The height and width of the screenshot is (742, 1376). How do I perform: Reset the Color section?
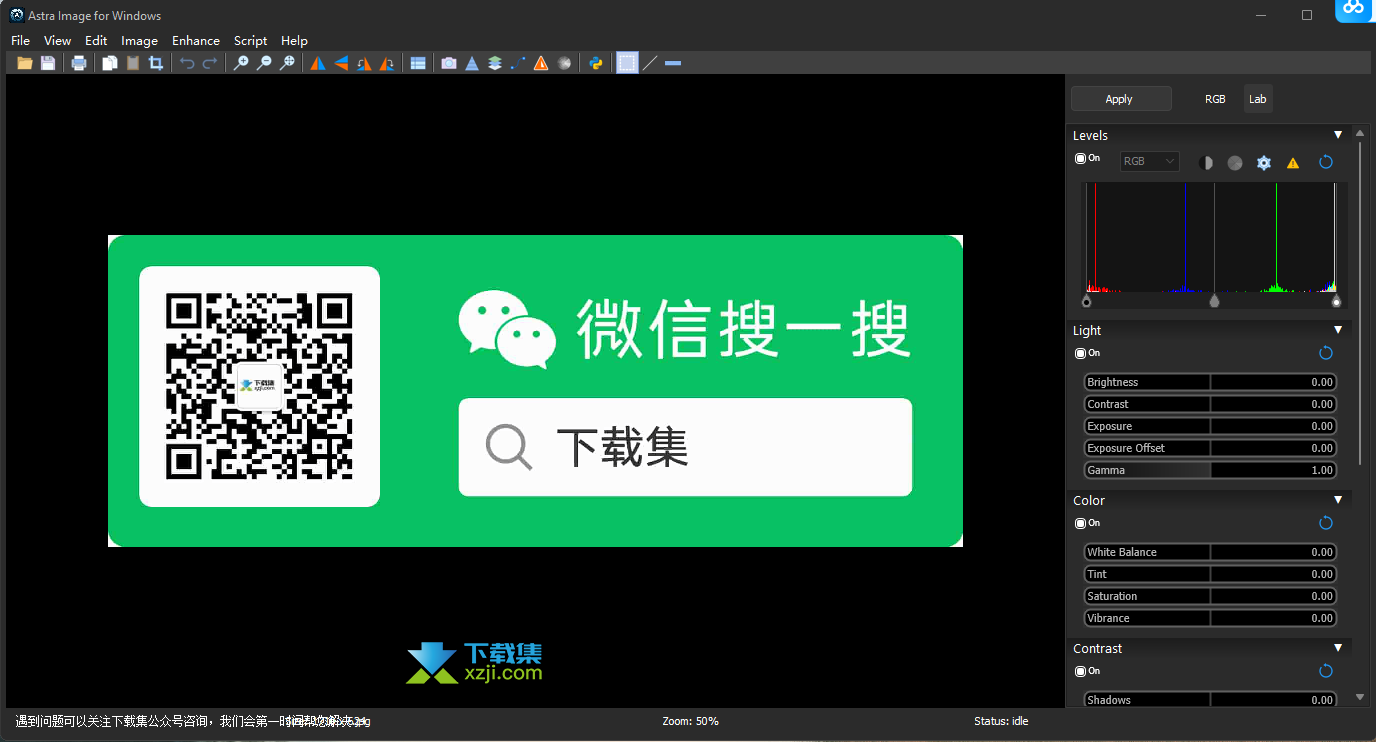tap(1326, 523)
